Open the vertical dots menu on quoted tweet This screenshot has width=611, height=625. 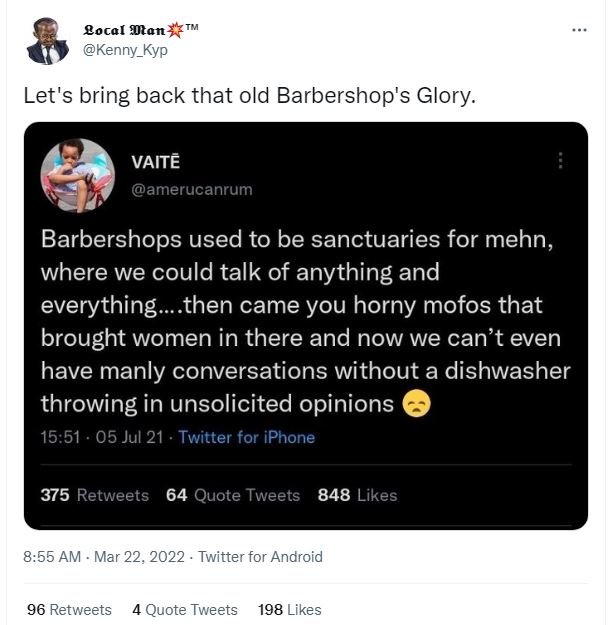[560, 161]
